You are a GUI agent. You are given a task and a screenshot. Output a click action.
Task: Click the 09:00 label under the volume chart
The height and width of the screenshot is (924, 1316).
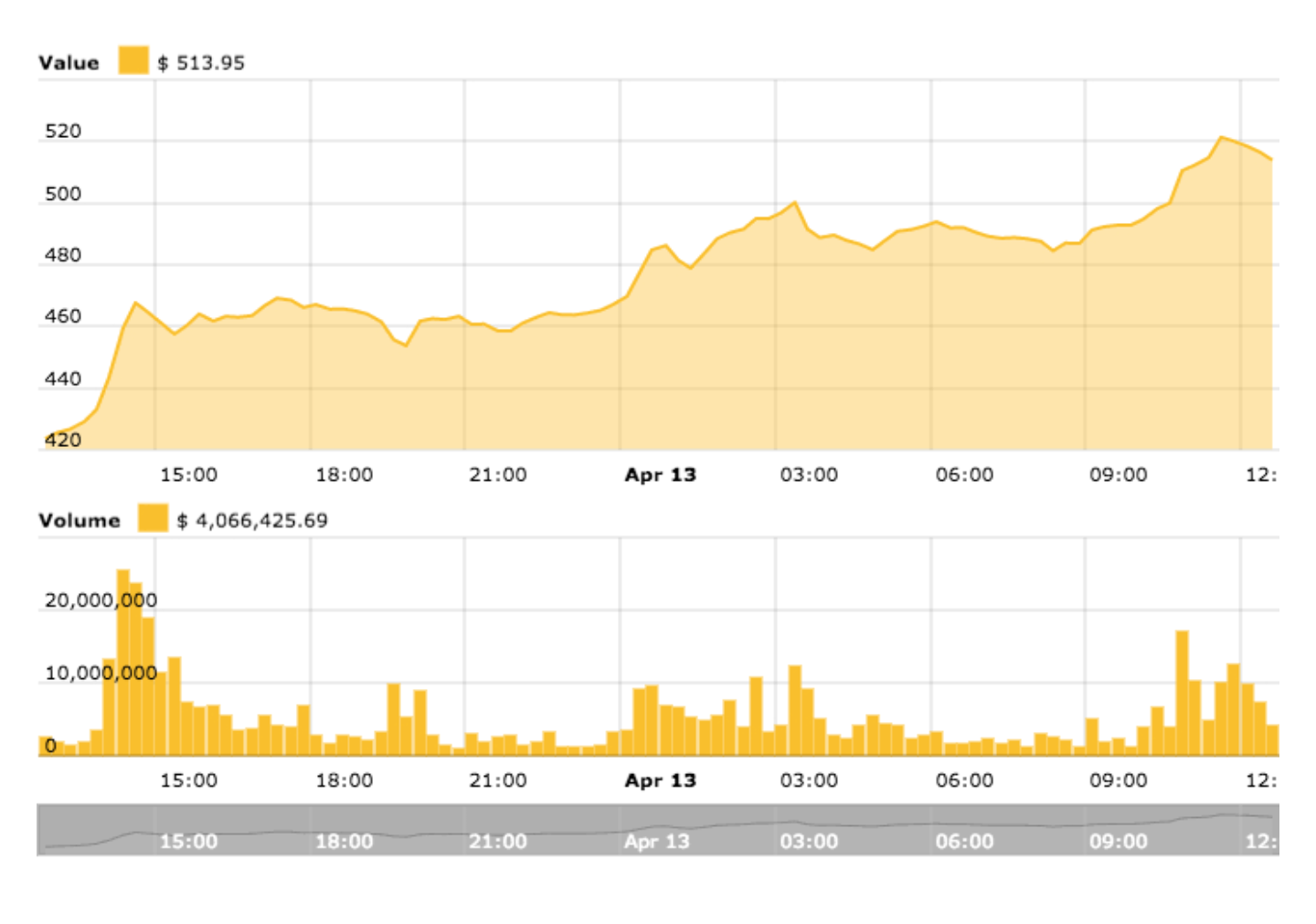pyautogui.click(x=1119, y=781)
